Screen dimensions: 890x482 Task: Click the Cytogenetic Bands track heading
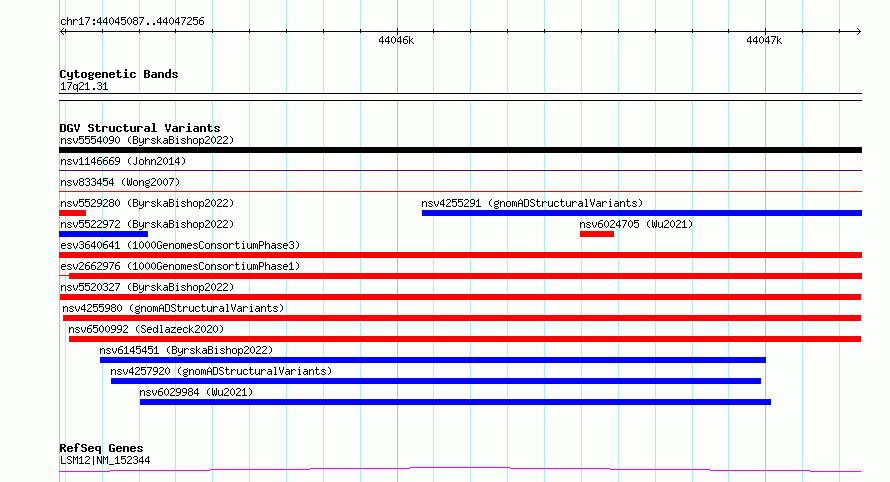coord(119,74)
